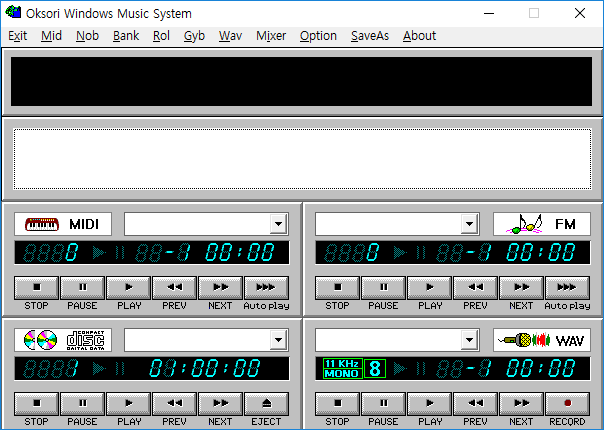
Task: Stop MIDI playback
Action: [x=36, y=287]
